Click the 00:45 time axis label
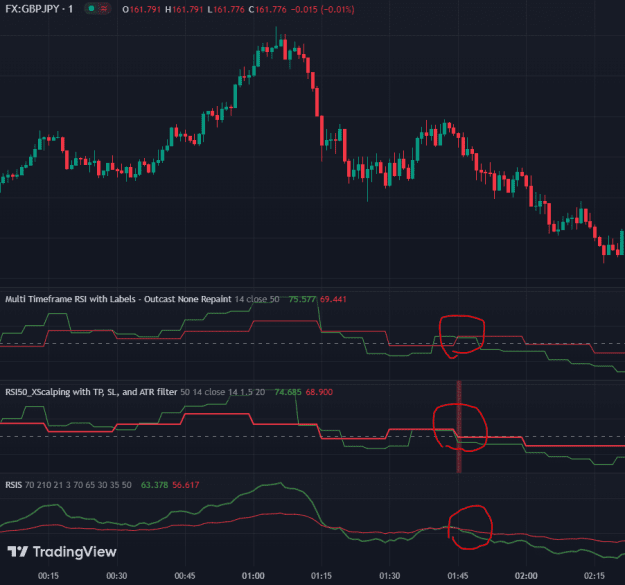 click(185, 575)
